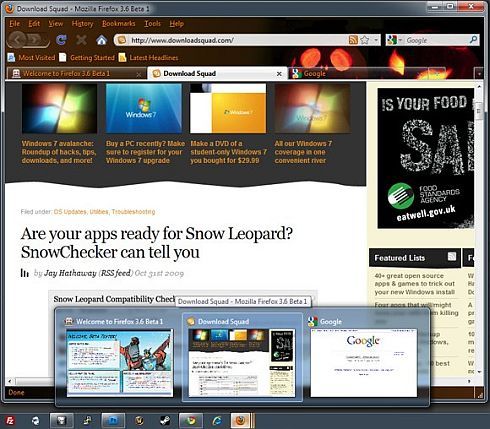Expand the address bar history dropdown
Image resolution: width=490 pixels, height=429 pixels.
point(376,40)
